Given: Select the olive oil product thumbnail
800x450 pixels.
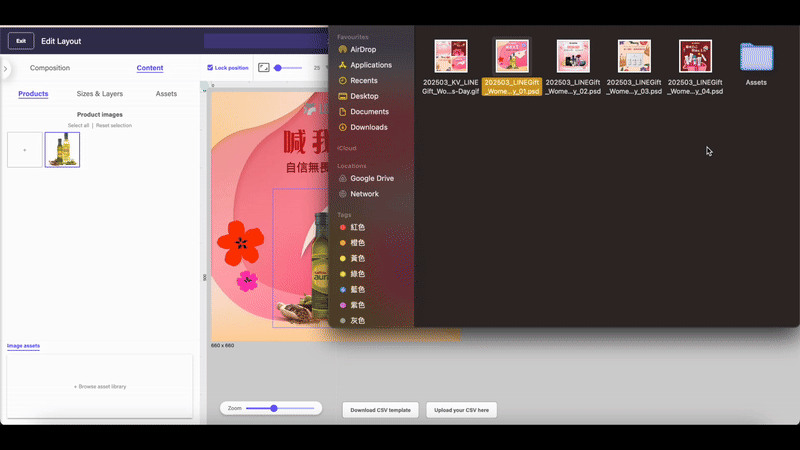Looking at the screenshot, I should 62,149.
